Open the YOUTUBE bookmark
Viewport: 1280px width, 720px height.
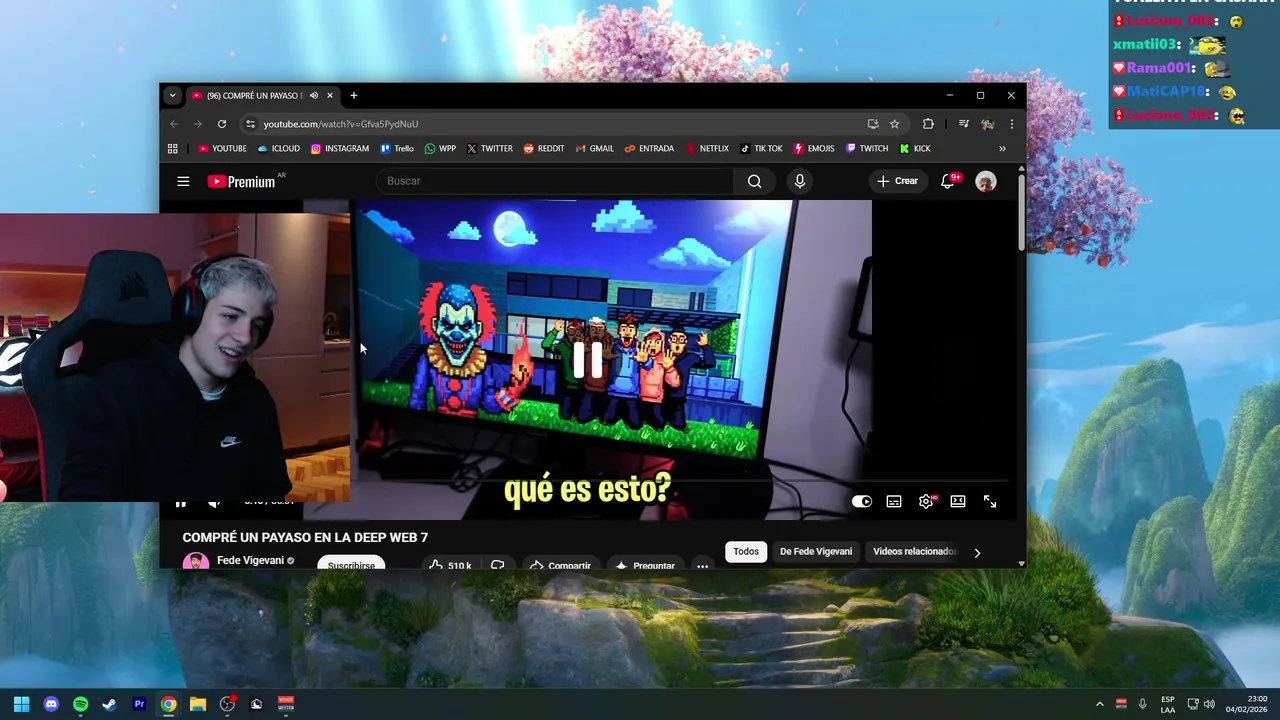tap(222, 149)
